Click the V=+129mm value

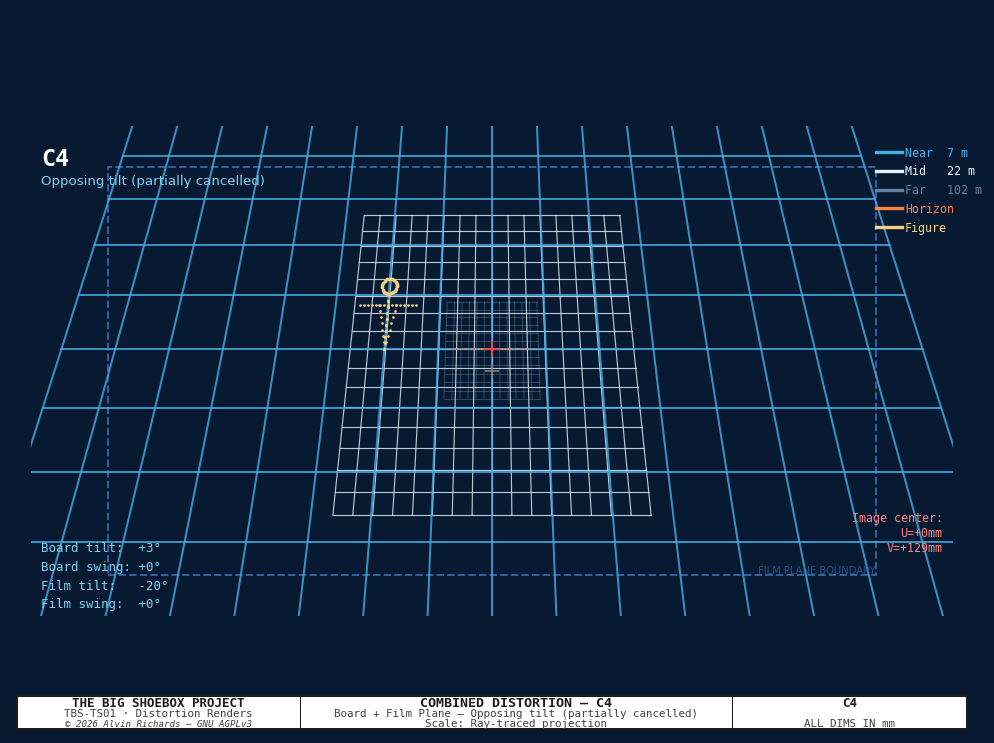[914, 548]
